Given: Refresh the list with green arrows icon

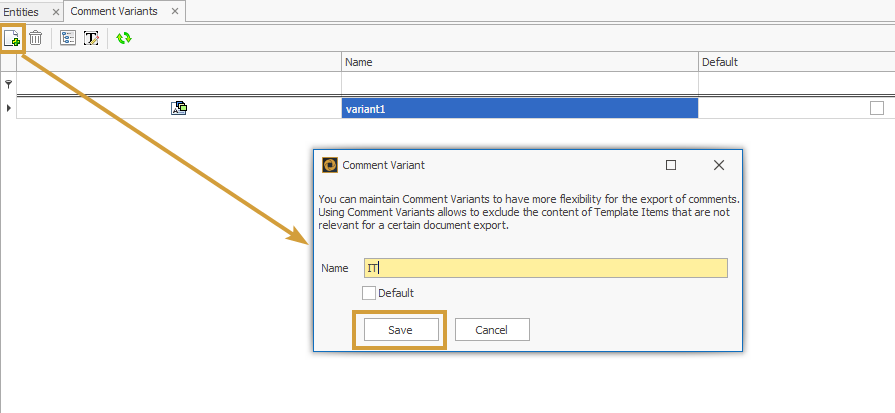Looking at the screenshot, I should coord(124,38).
